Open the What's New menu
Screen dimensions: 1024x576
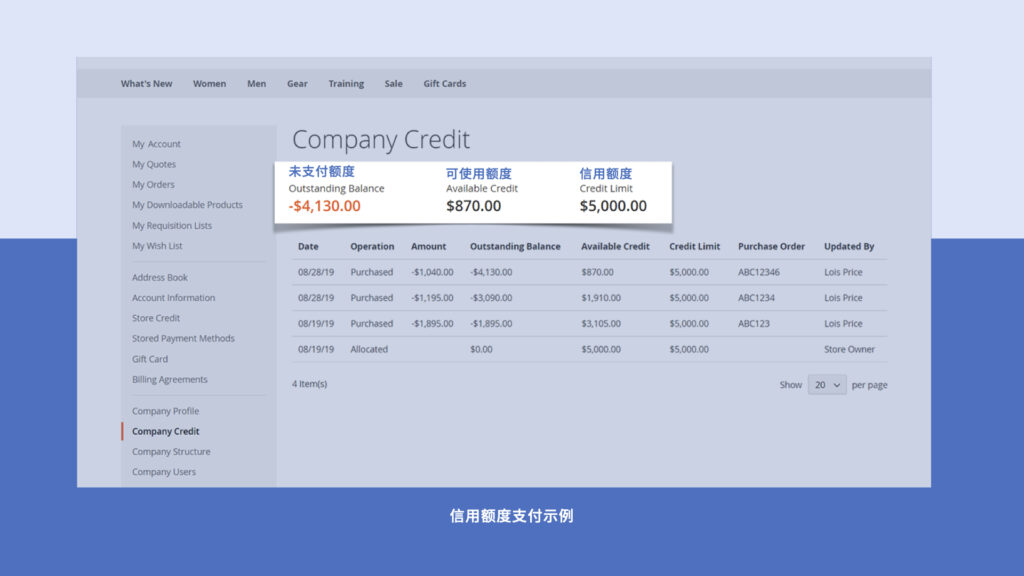point(146,84)
